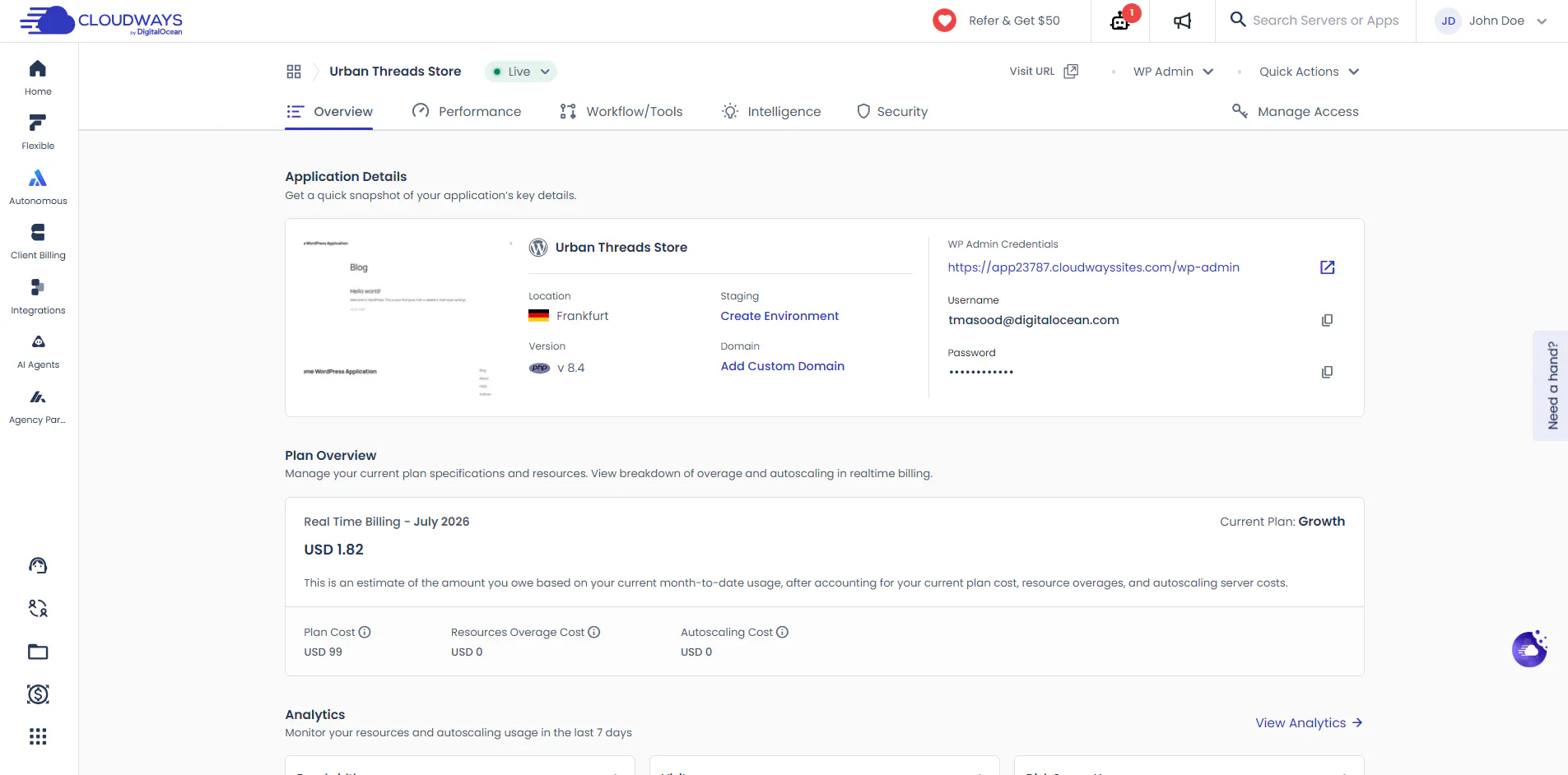Click Create Environment staging link
1568x775 pixels.
[779, 316]
